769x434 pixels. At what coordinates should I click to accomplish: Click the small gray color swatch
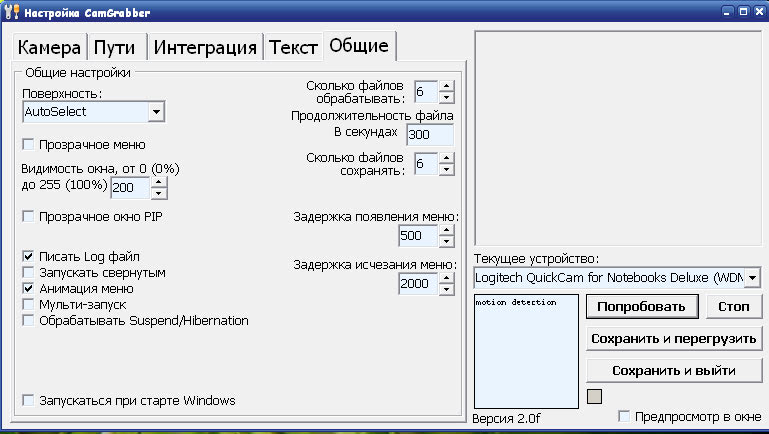click(594, 396)
